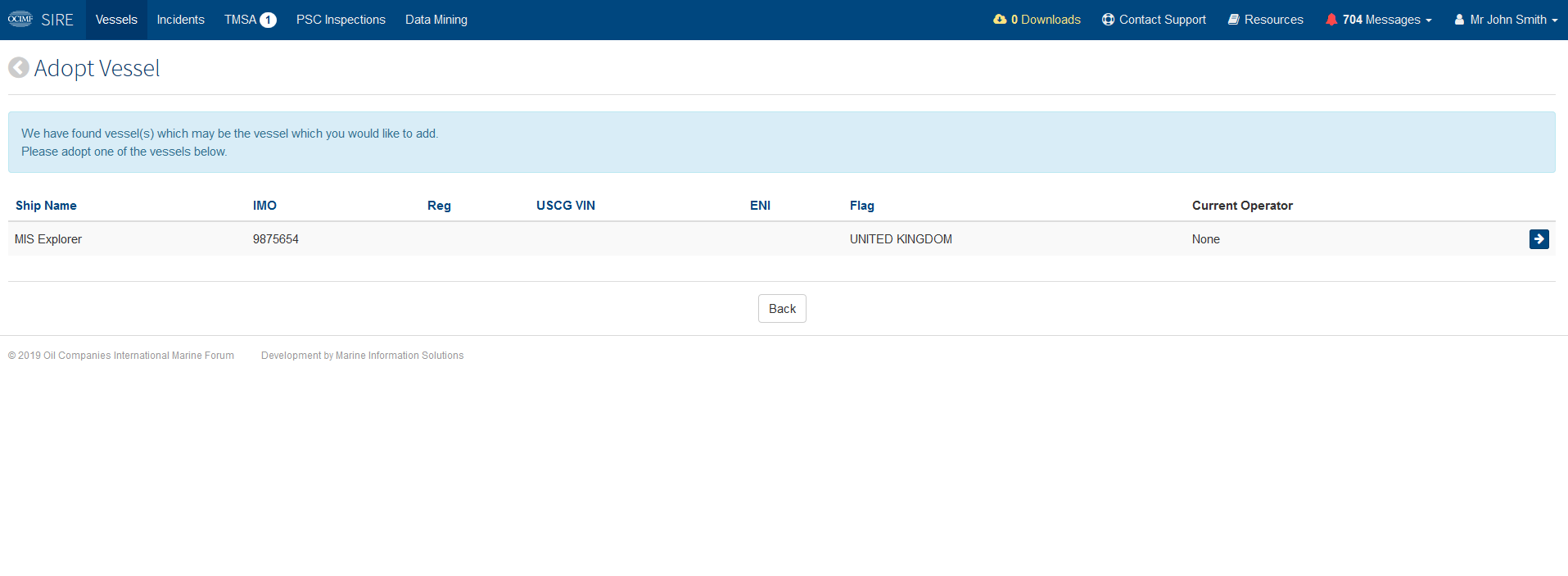This screenshot has width=1568, height=576.
Task: Click the UNITED KINGDOM flag cell
Action: pos(901,239)
